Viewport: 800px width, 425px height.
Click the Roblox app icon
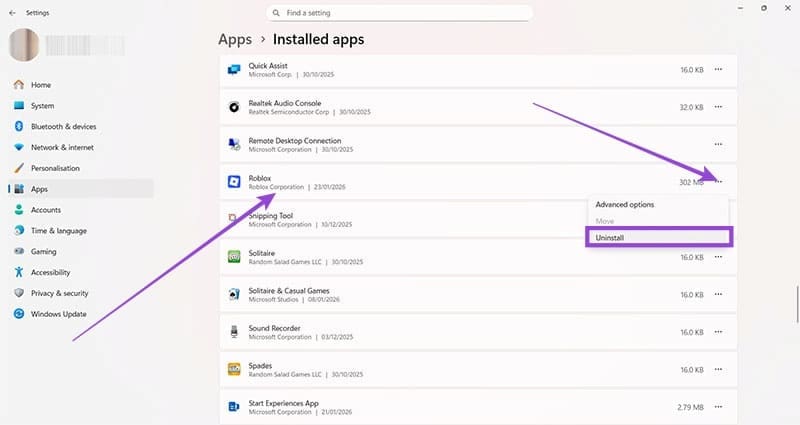click(233, 182)
